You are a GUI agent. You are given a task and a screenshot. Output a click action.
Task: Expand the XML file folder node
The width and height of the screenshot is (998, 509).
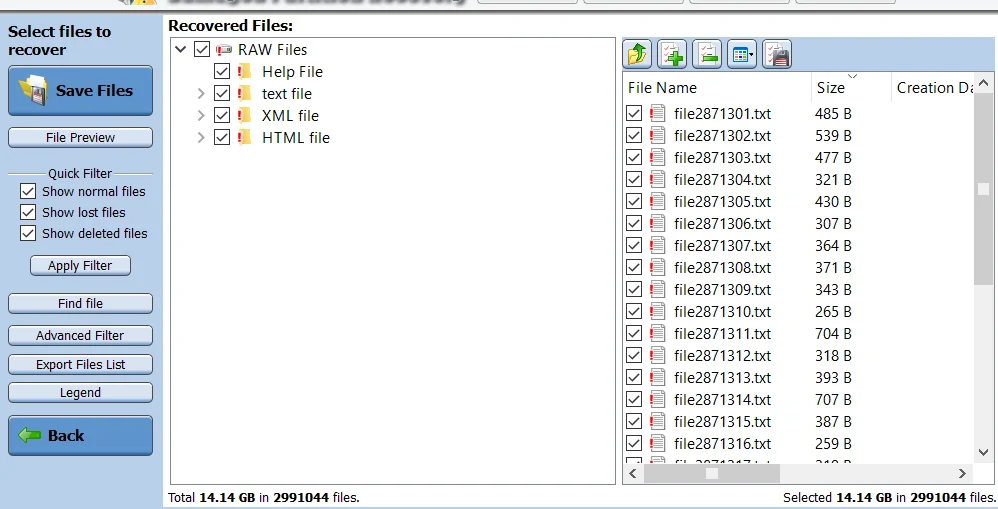200,115
